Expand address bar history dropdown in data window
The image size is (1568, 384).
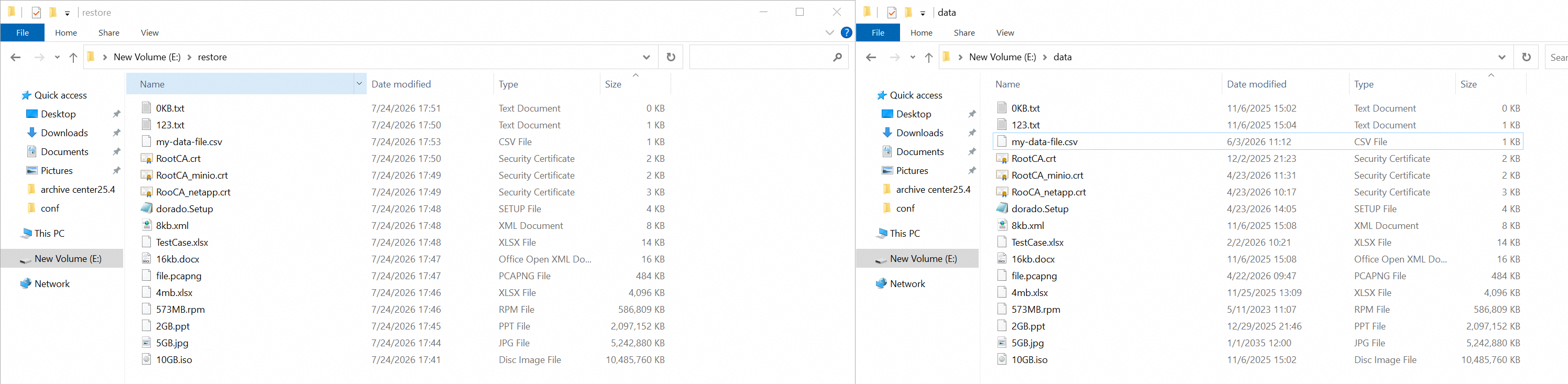pyautogui.click(x=1501, y=57)
